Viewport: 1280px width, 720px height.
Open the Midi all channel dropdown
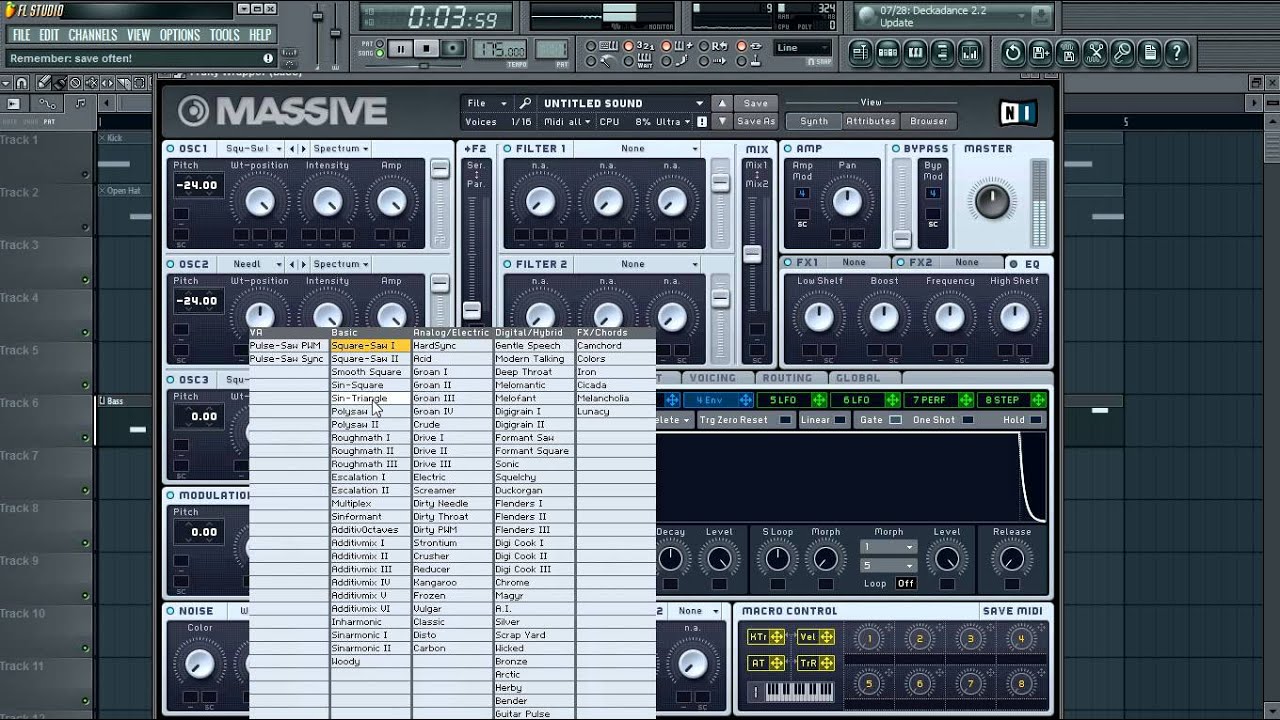click(566, 122)
